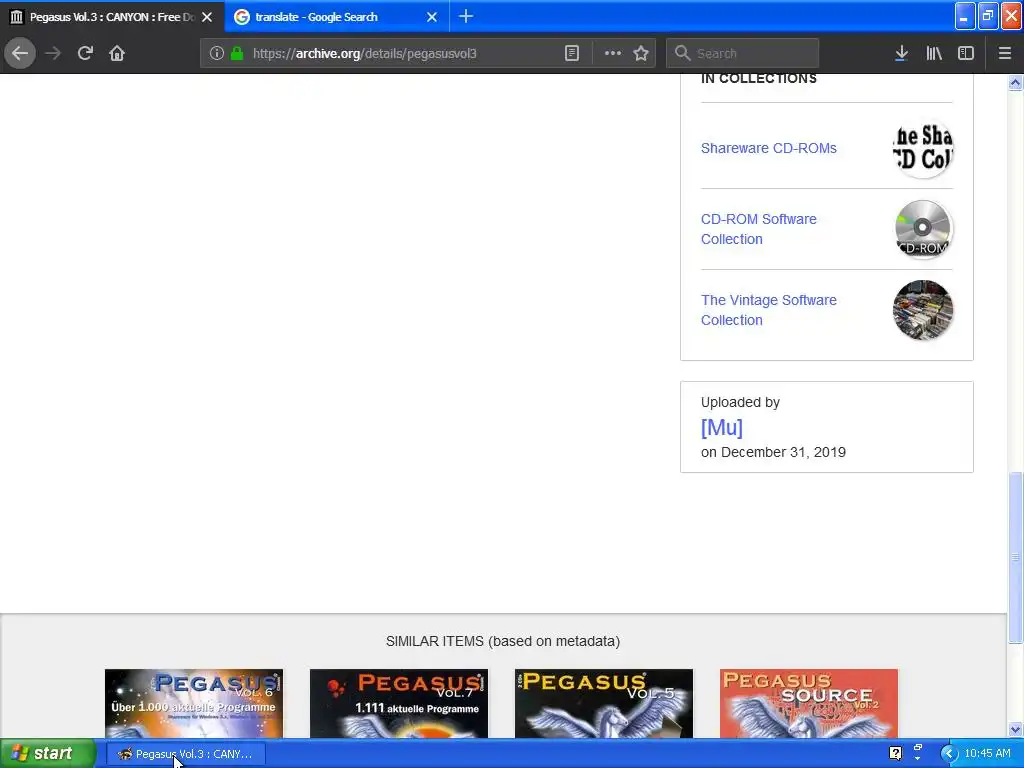
Task: Click the scrollbar down arrow
Action: click(x=1015, y=729)
